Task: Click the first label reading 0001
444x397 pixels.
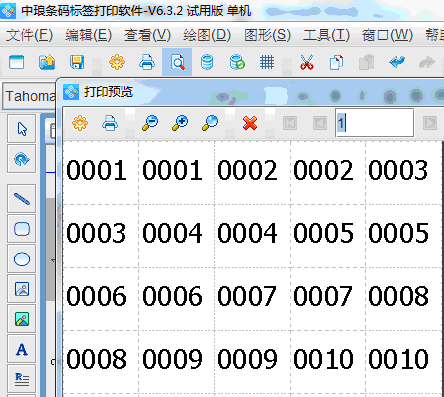Action: [x=96, y=170]
